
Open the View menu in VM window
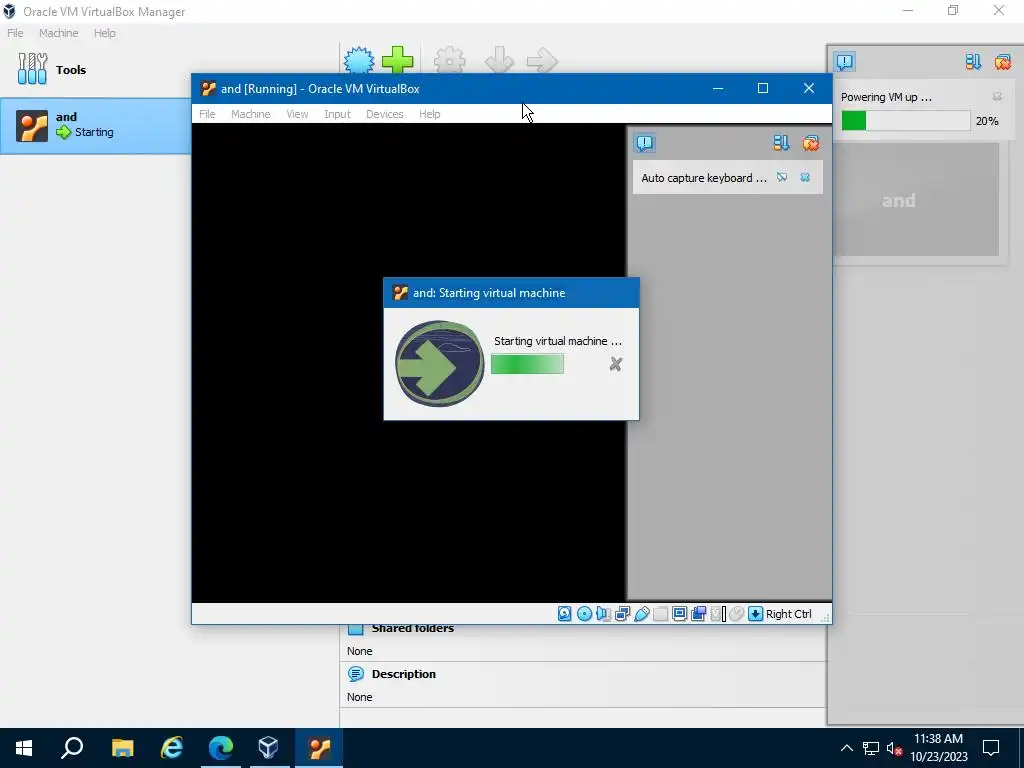pyautogui.click(x=297, y=114)
